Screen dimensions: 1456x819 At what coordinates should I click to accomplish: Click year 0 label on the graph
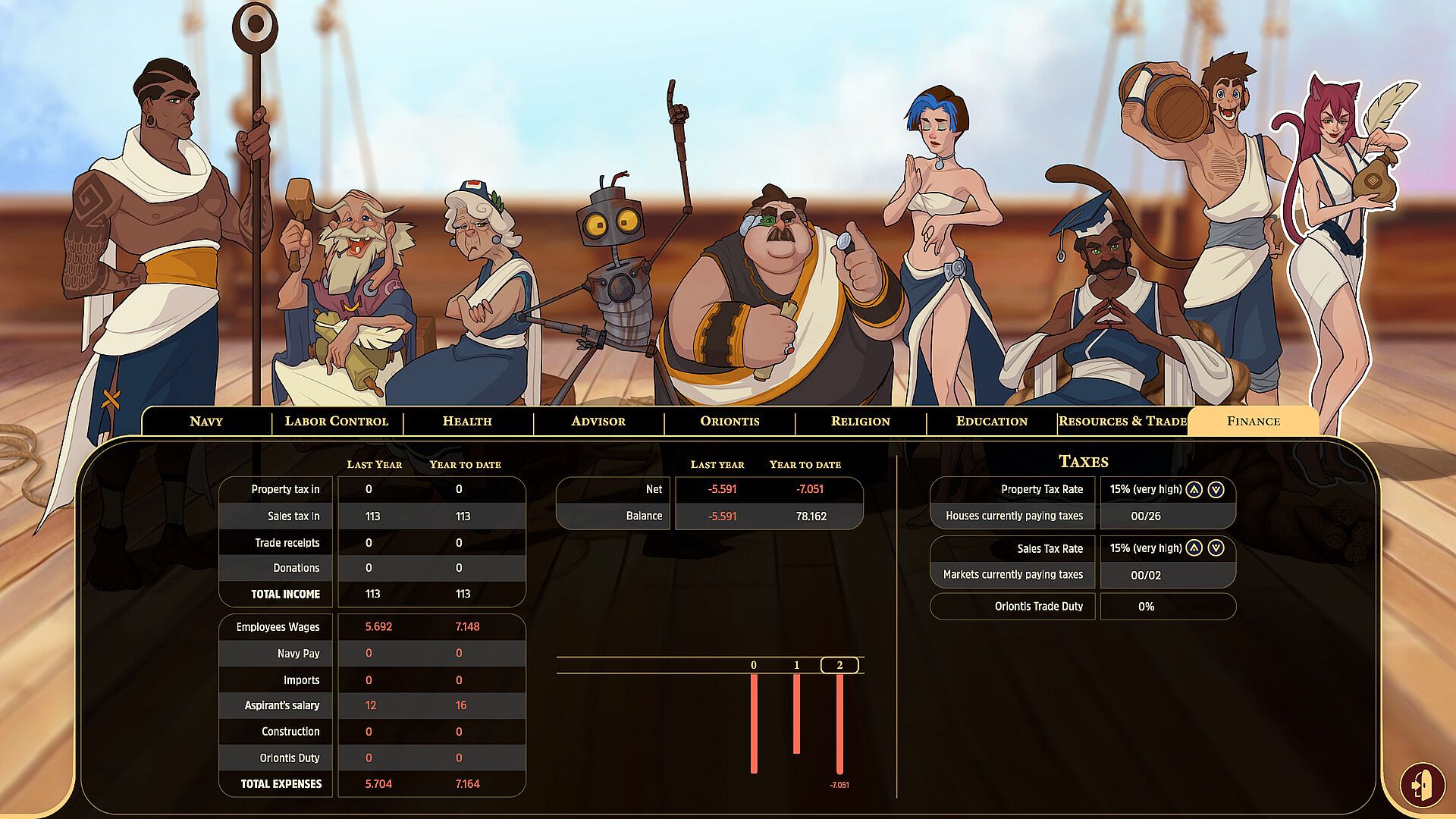(753, 666)
